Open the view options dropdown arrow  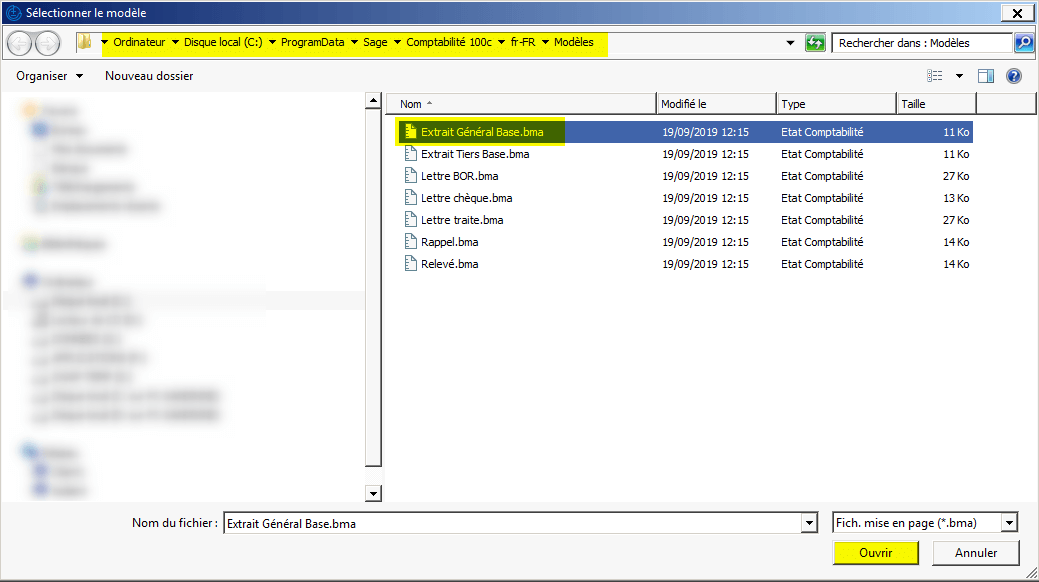[959, 76]
